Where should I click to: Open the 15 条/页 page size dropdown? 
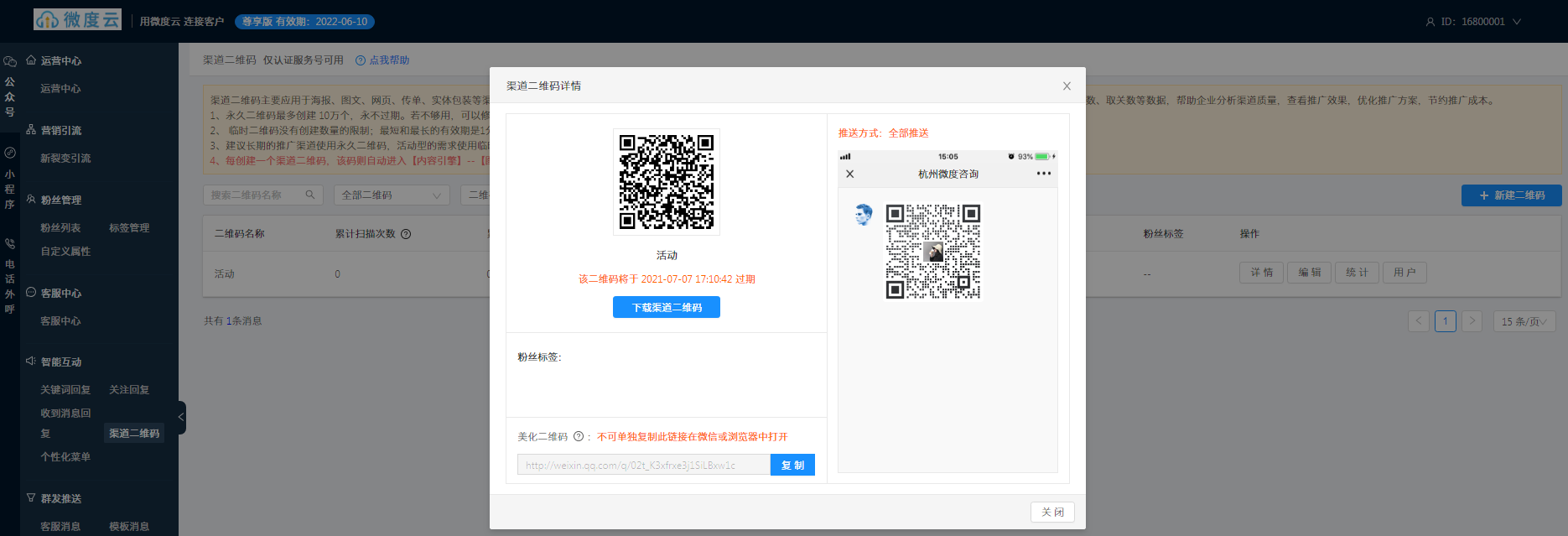(1524, 321)
